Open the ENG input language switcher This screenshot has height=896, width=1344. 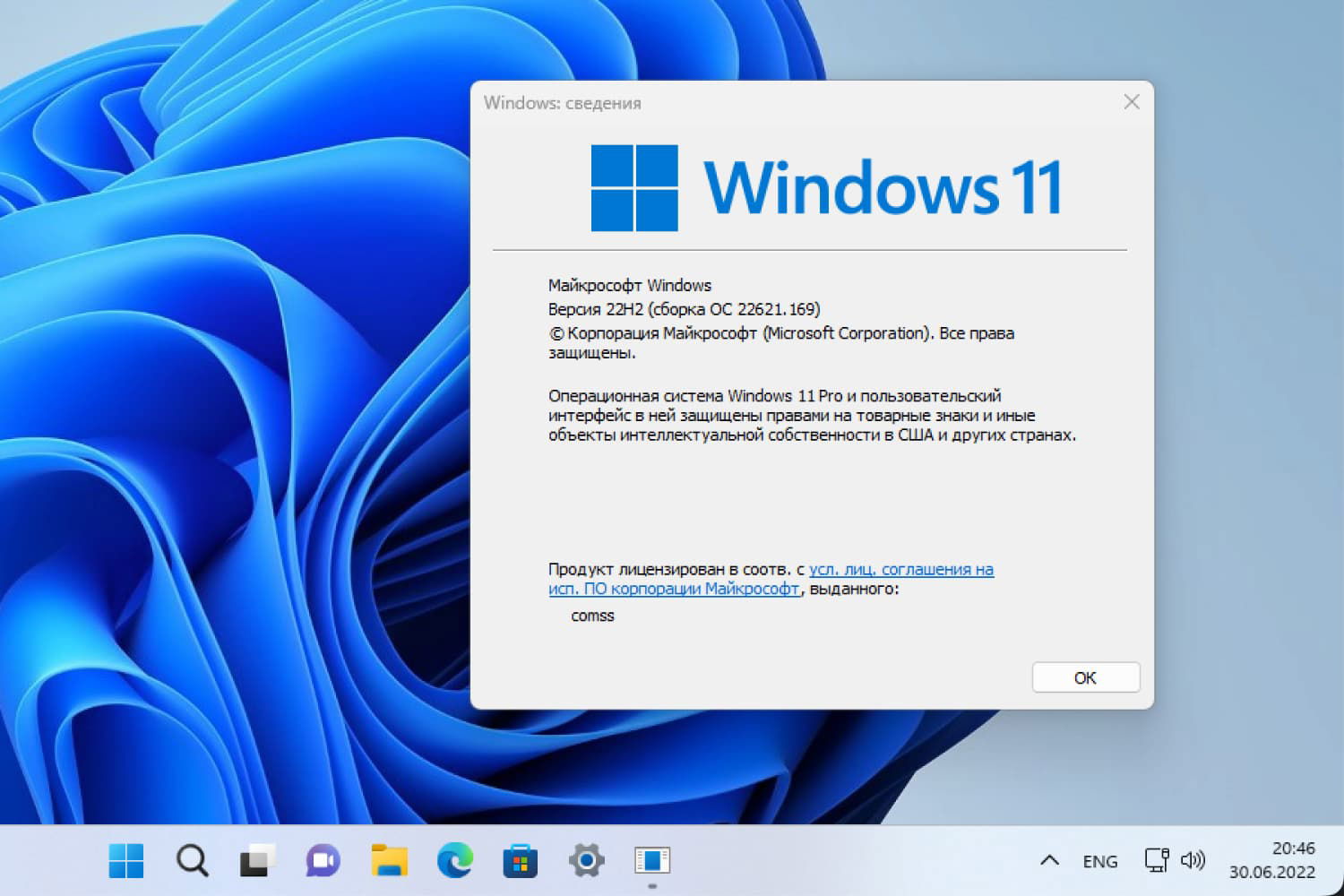(x=1099, y=860)
